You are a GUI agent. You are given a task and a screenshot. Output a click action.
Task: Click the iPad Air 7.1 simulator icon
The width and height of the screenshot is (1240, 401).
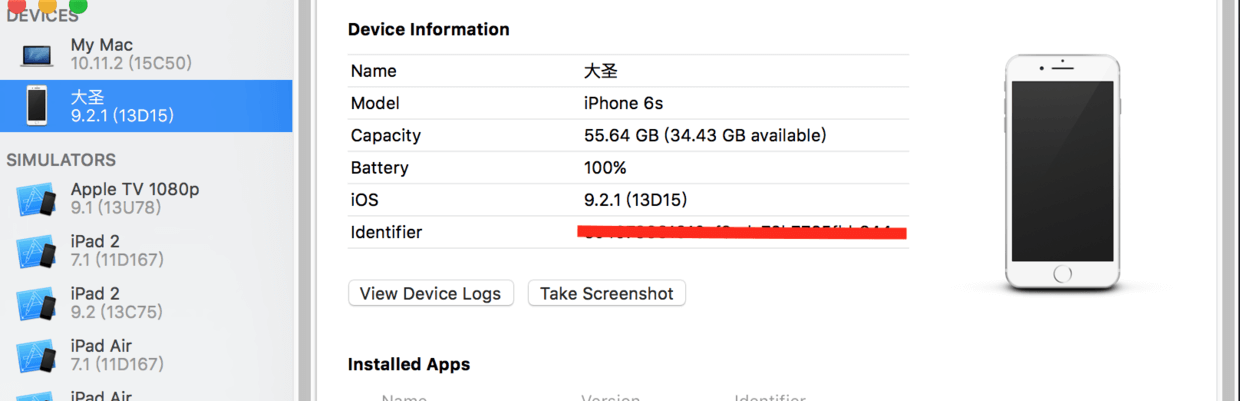tap(37, 355)
